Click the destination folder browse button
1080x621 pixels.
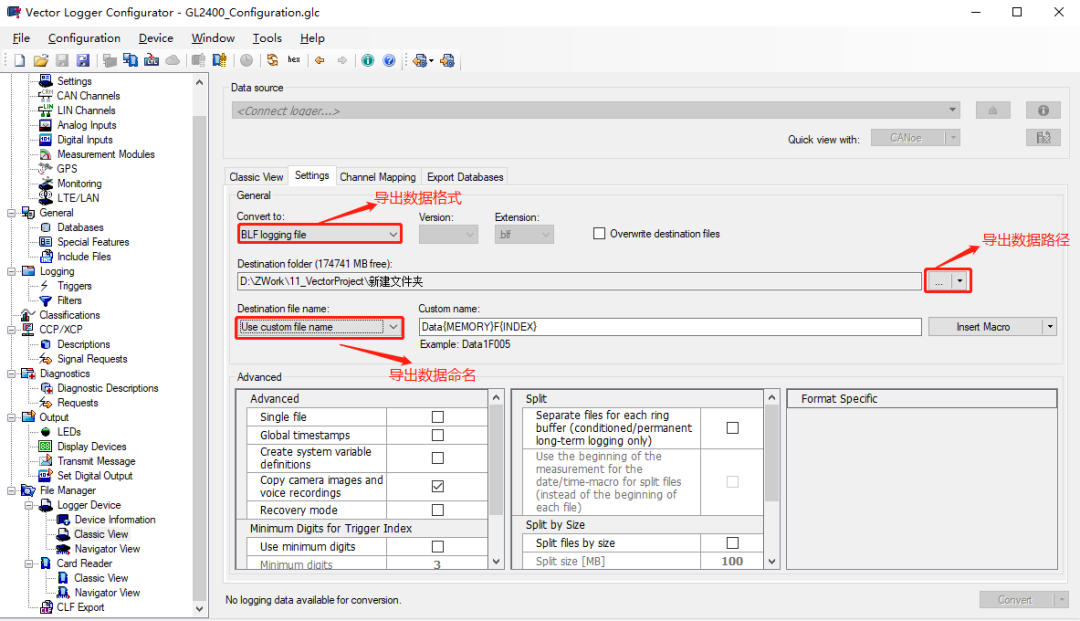tap(938, 282)
